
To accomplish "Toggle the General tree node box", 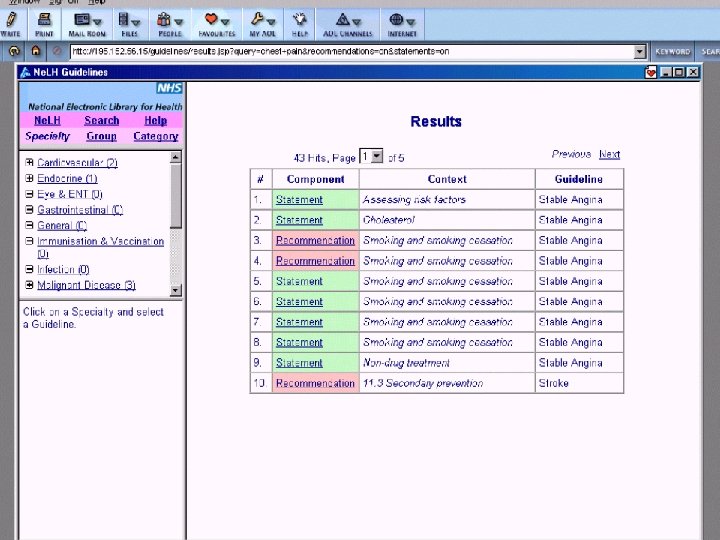I will tap(29, 225).
